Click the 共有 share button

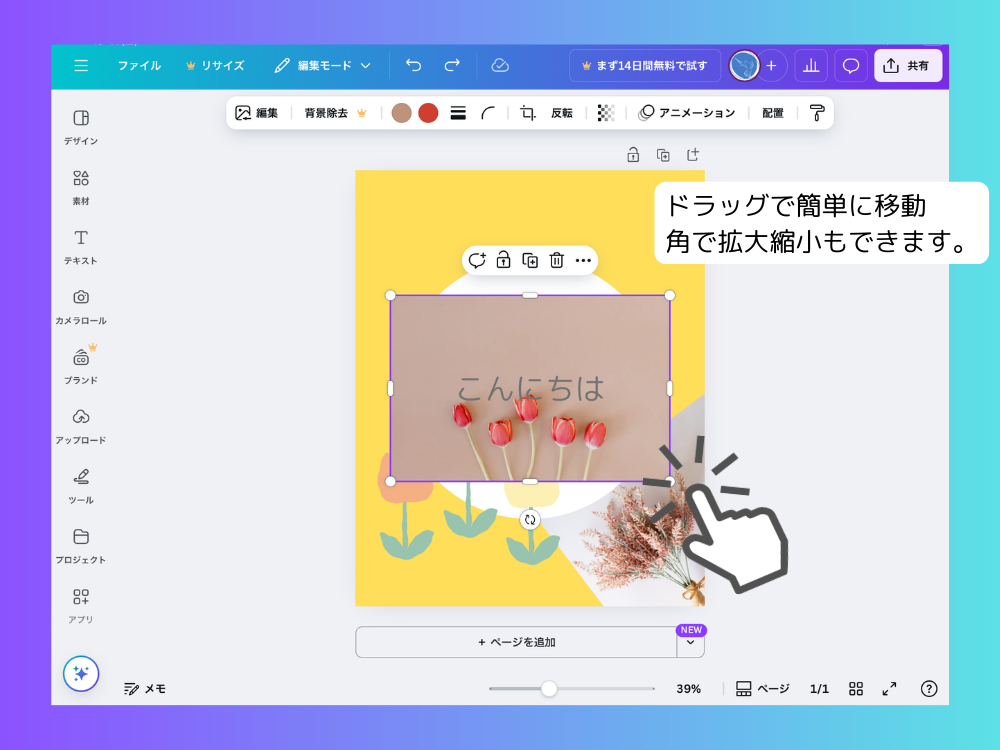908,65
